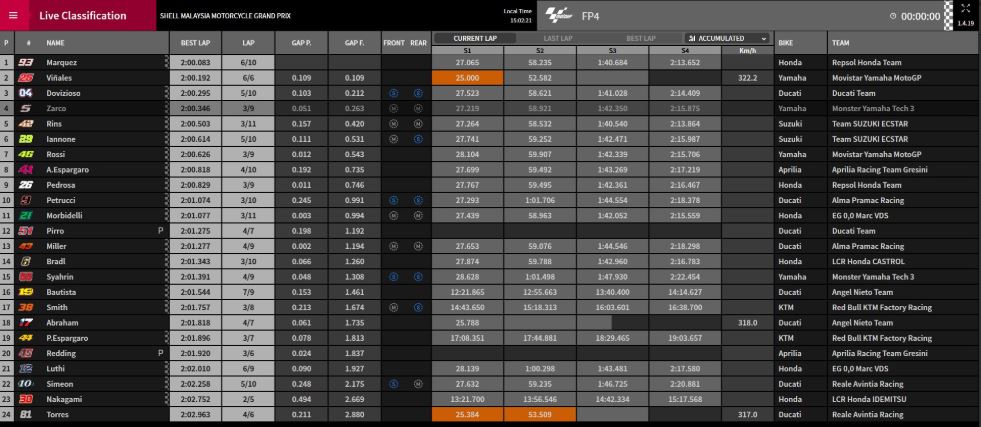
Task: Select the Zarco rider row name
Action: [56, 109]
